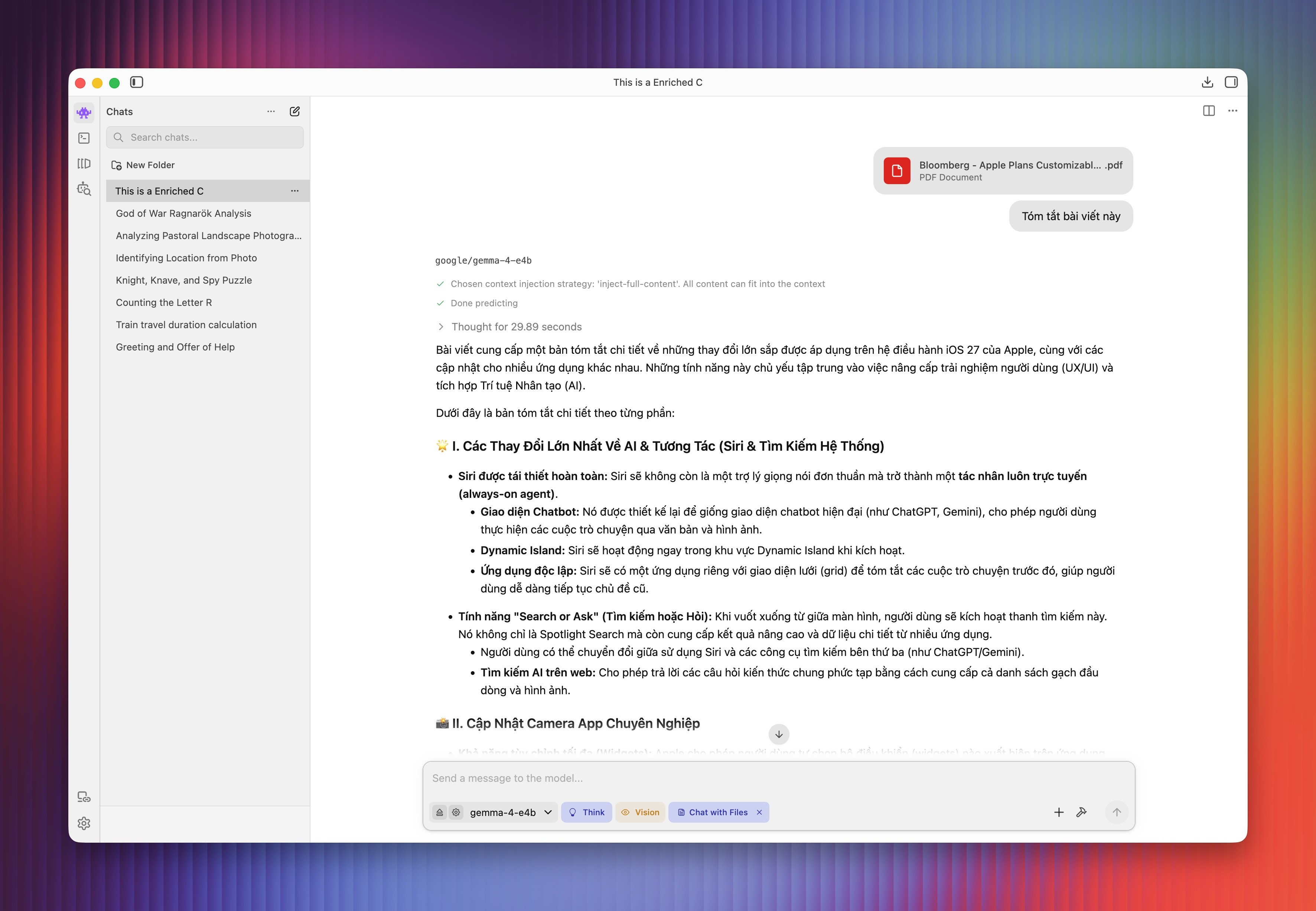Open the Chats panel ellipsis menu
Screen dimensions: 1316x911
click(271, 111)
